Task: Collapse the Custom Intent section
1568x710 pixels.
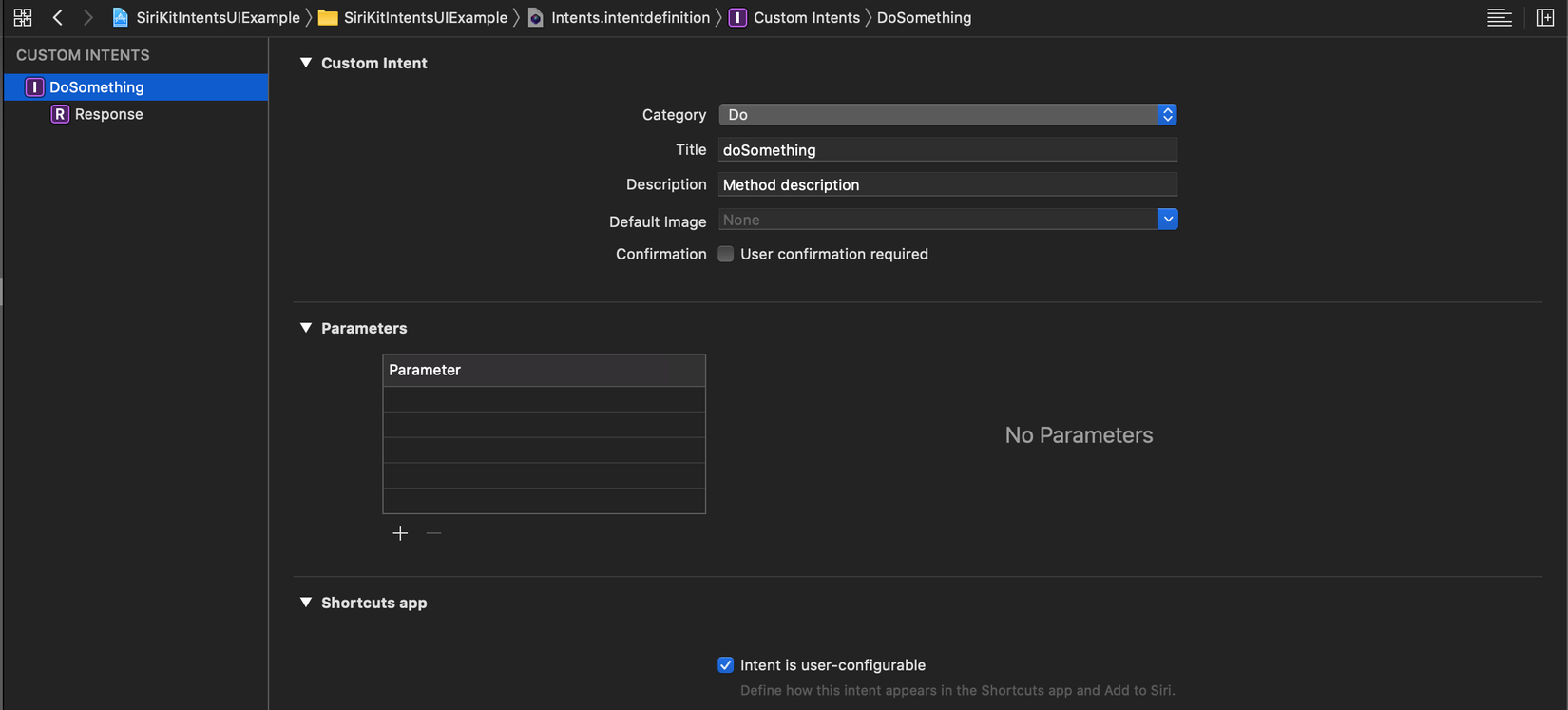Action: tap(306, 63)
